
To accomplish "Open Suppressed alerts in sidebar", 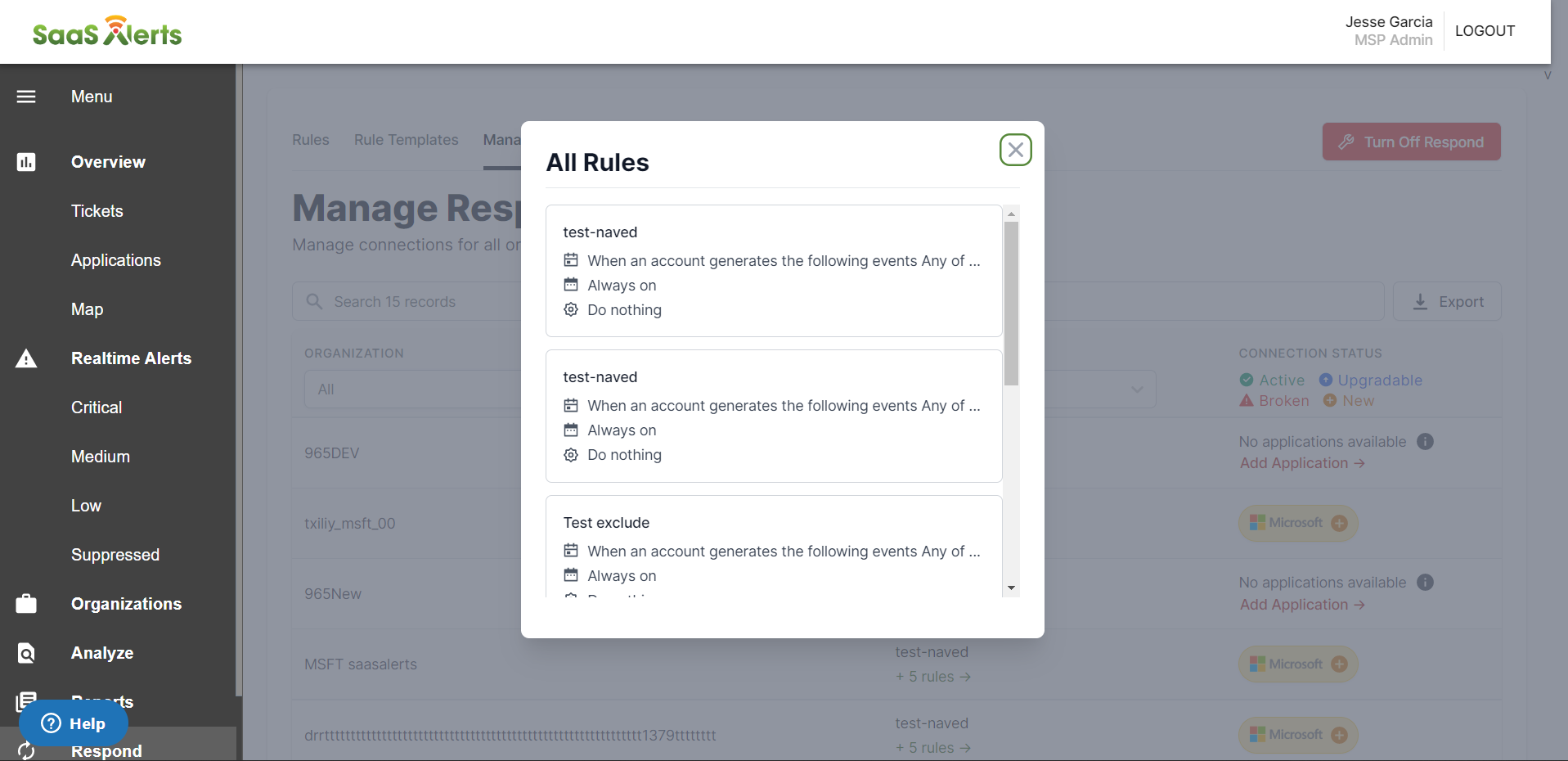I will click(115, 555).
